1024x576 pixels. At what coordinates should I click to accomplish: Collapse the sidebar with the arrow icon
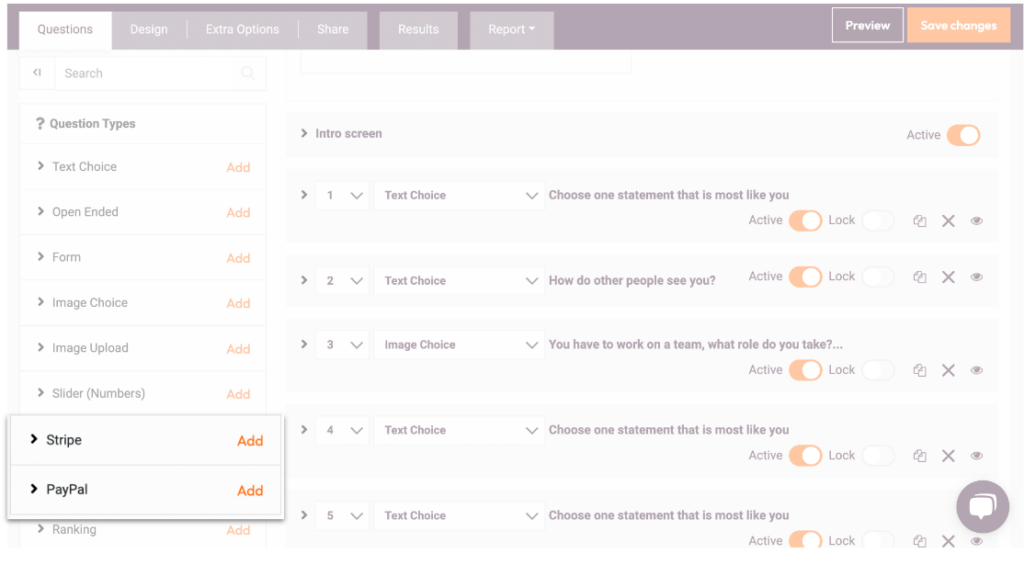(x=37, y=73)
